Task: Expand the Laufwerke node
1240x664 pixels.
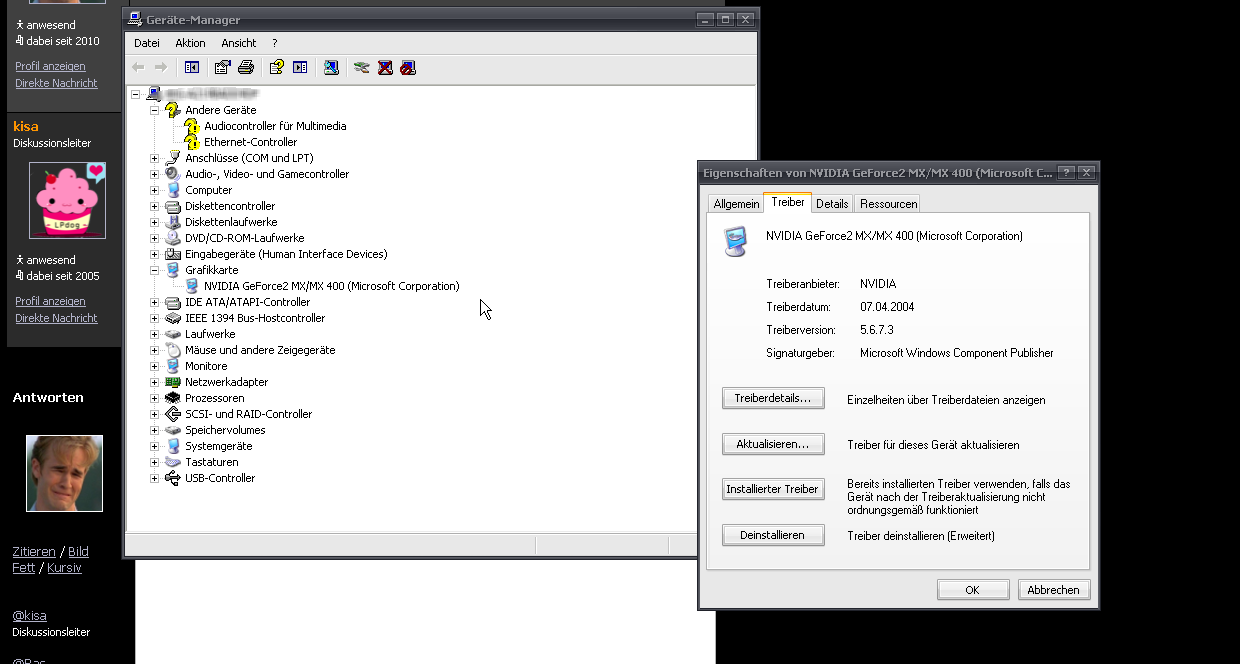Action: [154, 334]
